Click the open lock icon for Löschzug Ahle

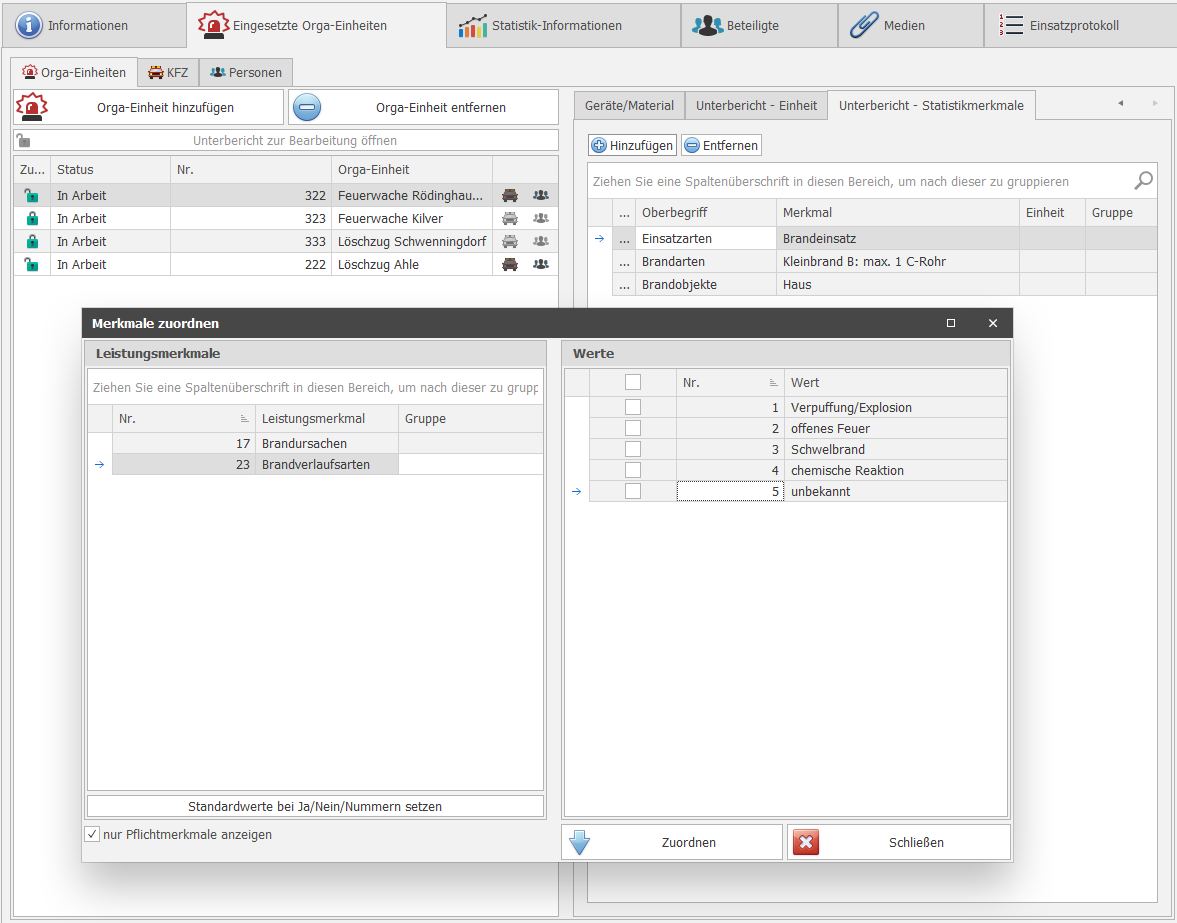32,265
